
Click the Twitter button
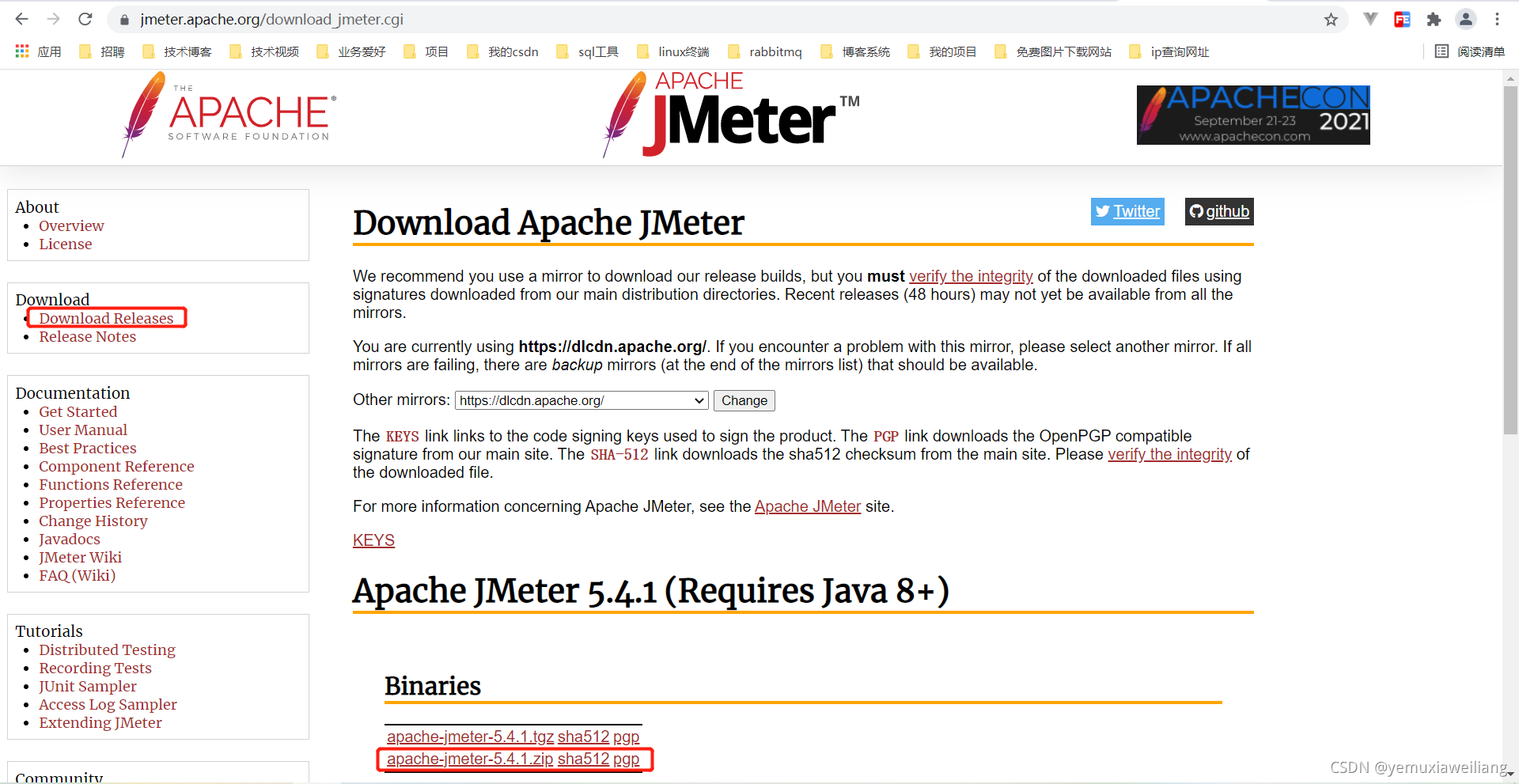(1127, 211)
